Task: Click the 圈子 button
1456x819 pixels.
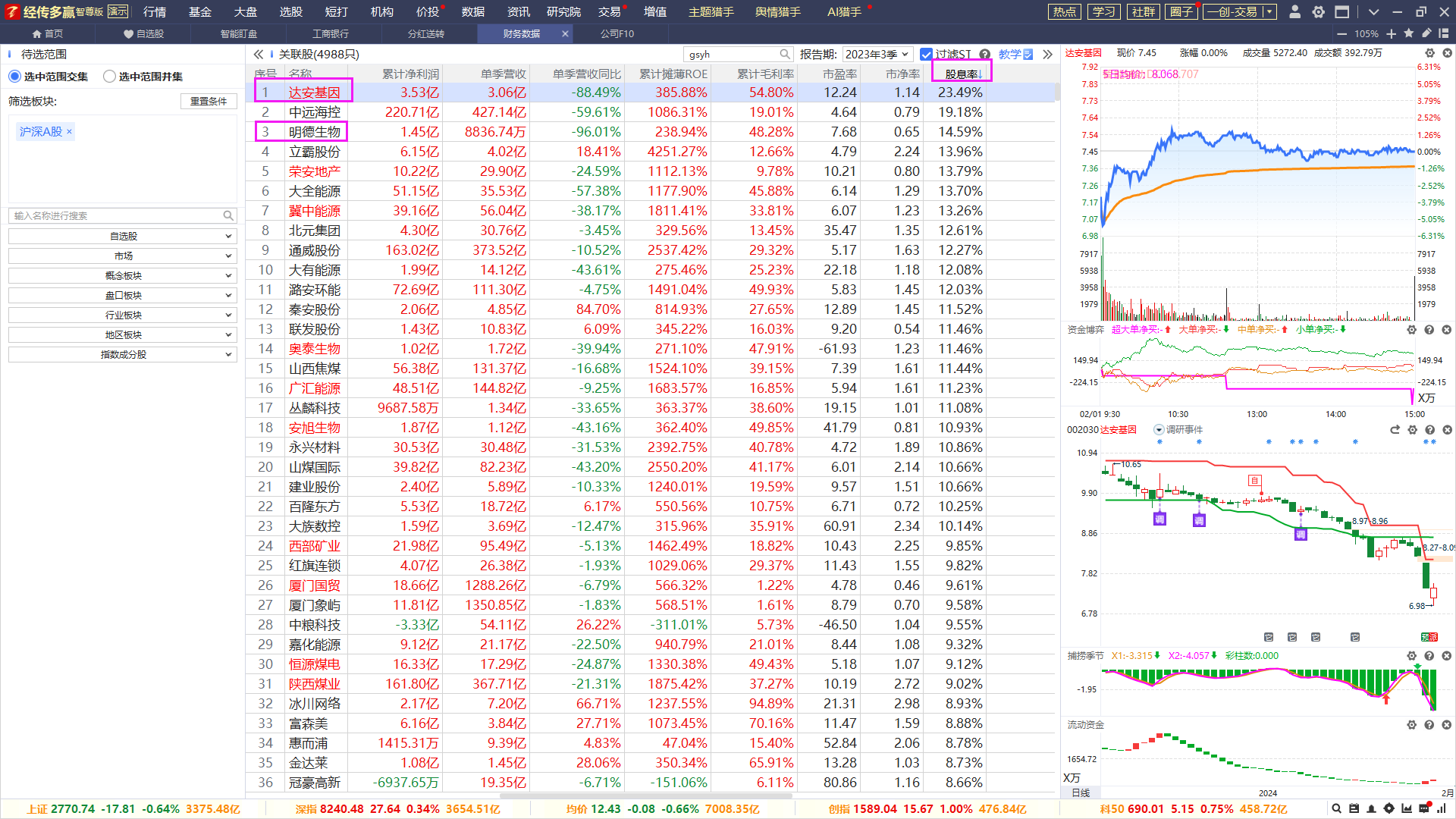Action: click(x=1181, y=11)
